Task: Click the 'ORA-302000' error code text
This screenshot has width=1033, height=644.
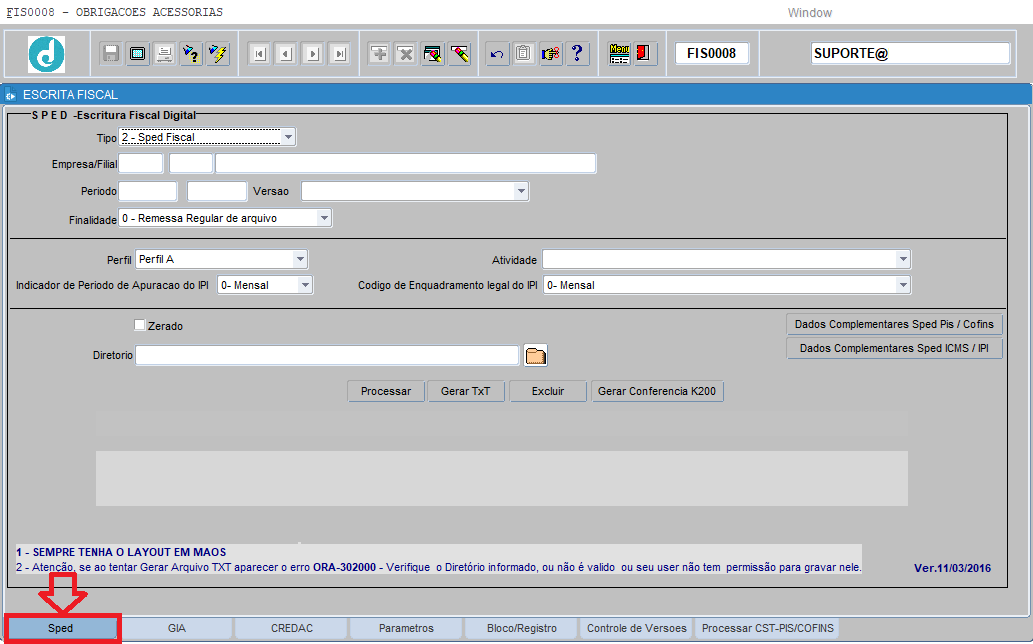Action: pos(345,567)
